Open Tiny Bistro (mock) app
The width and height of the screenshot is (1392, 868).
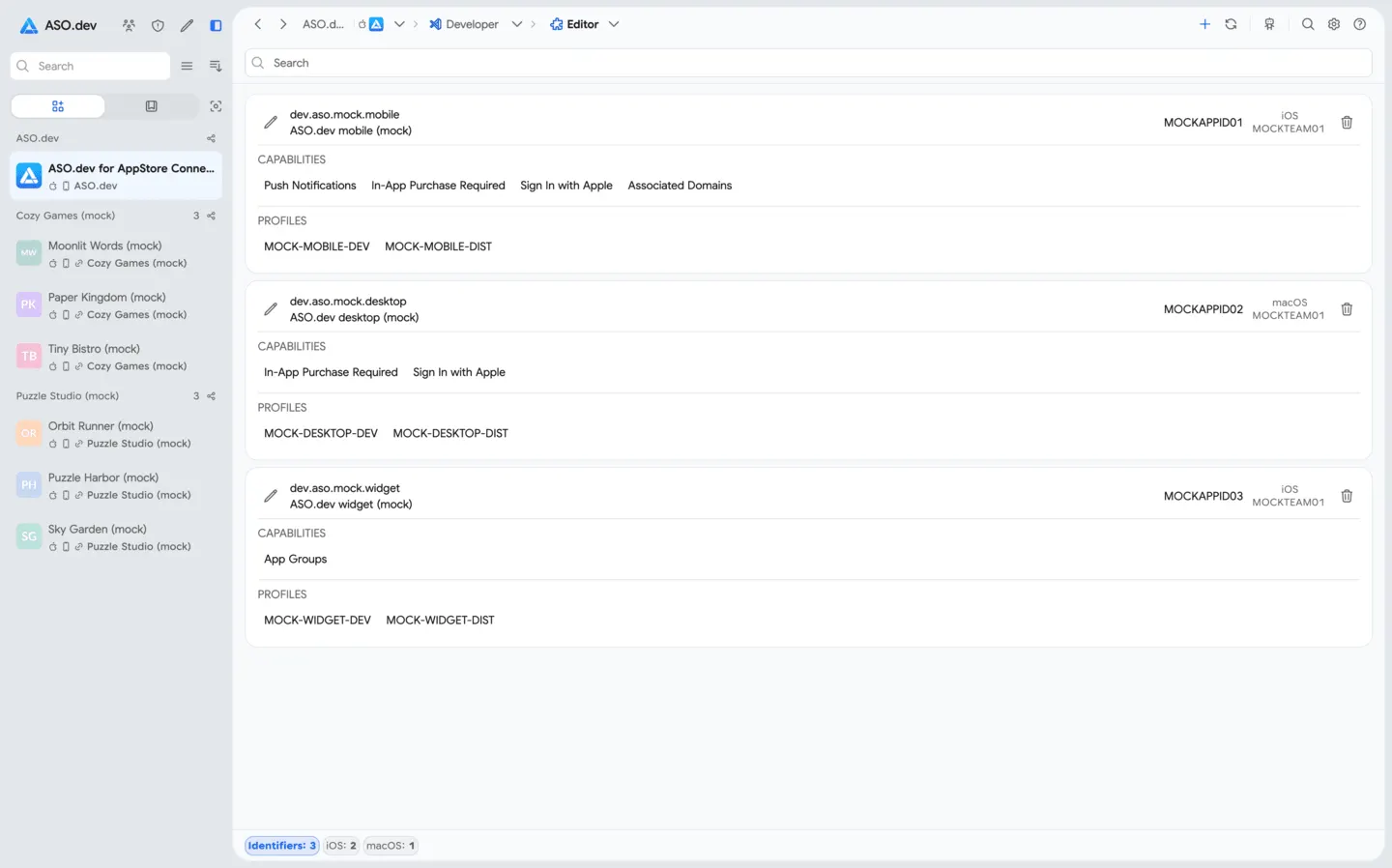click(116, 357)
